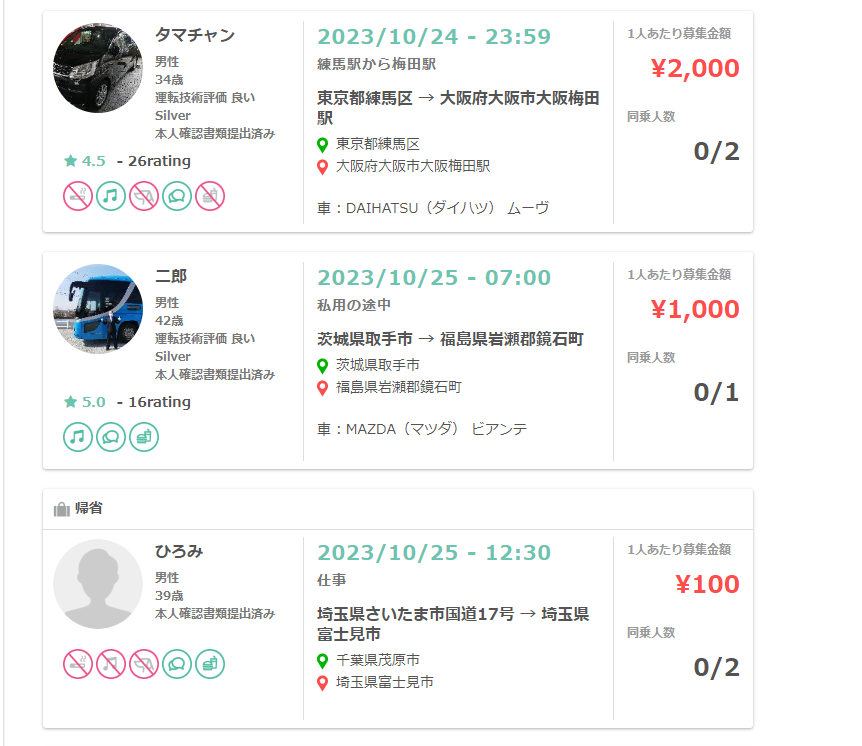The width and height of the screenshot is (862, 746).
Task: Open タマチャン's black car profile photo
Action: 98,68
